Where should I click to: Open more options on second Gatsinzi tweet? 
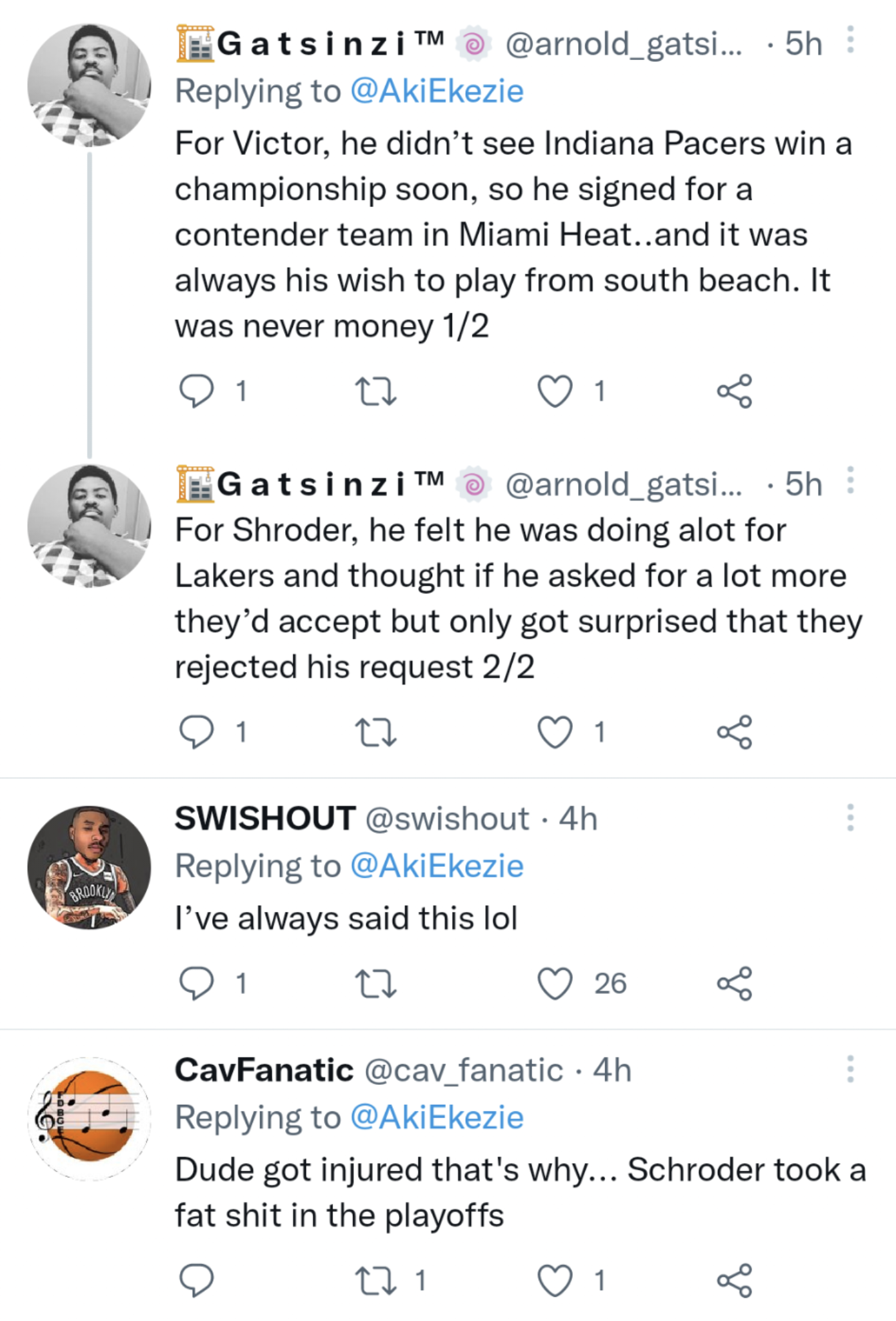[851, 481]
